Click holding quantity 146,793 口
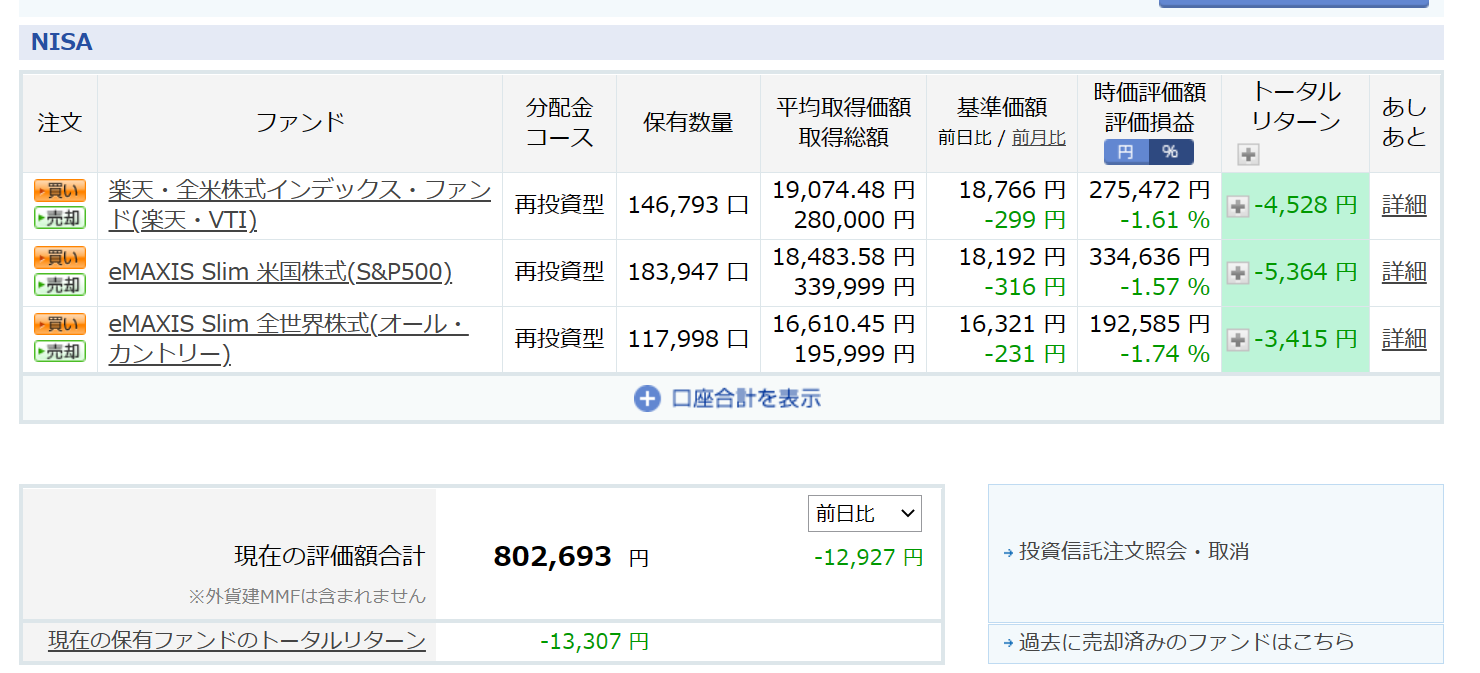 coord(688,205)
